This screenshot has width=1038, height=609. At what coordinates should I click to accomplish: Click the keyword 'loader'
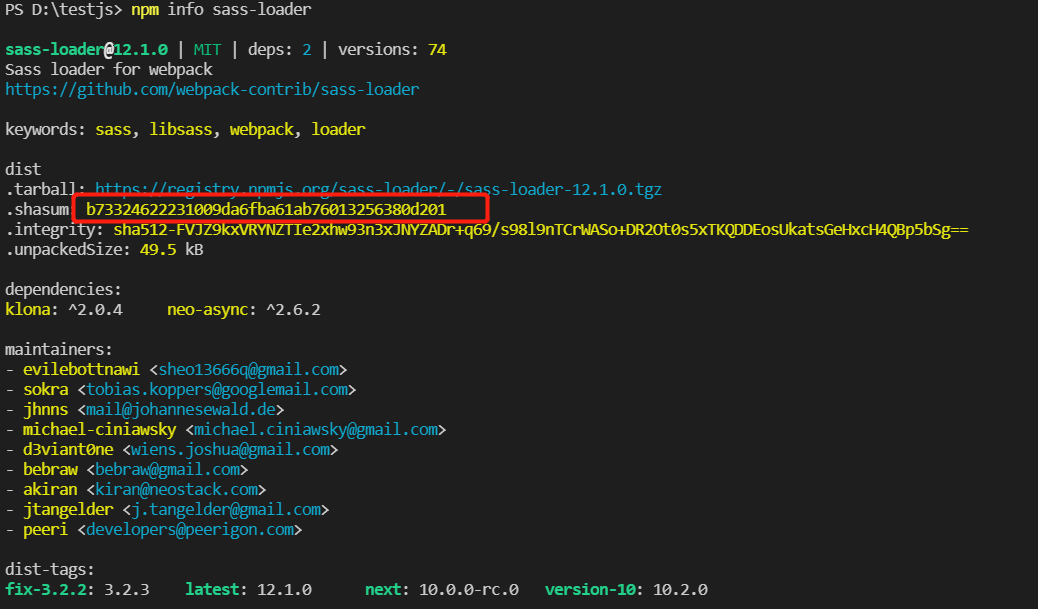click(x=338, y=129)
